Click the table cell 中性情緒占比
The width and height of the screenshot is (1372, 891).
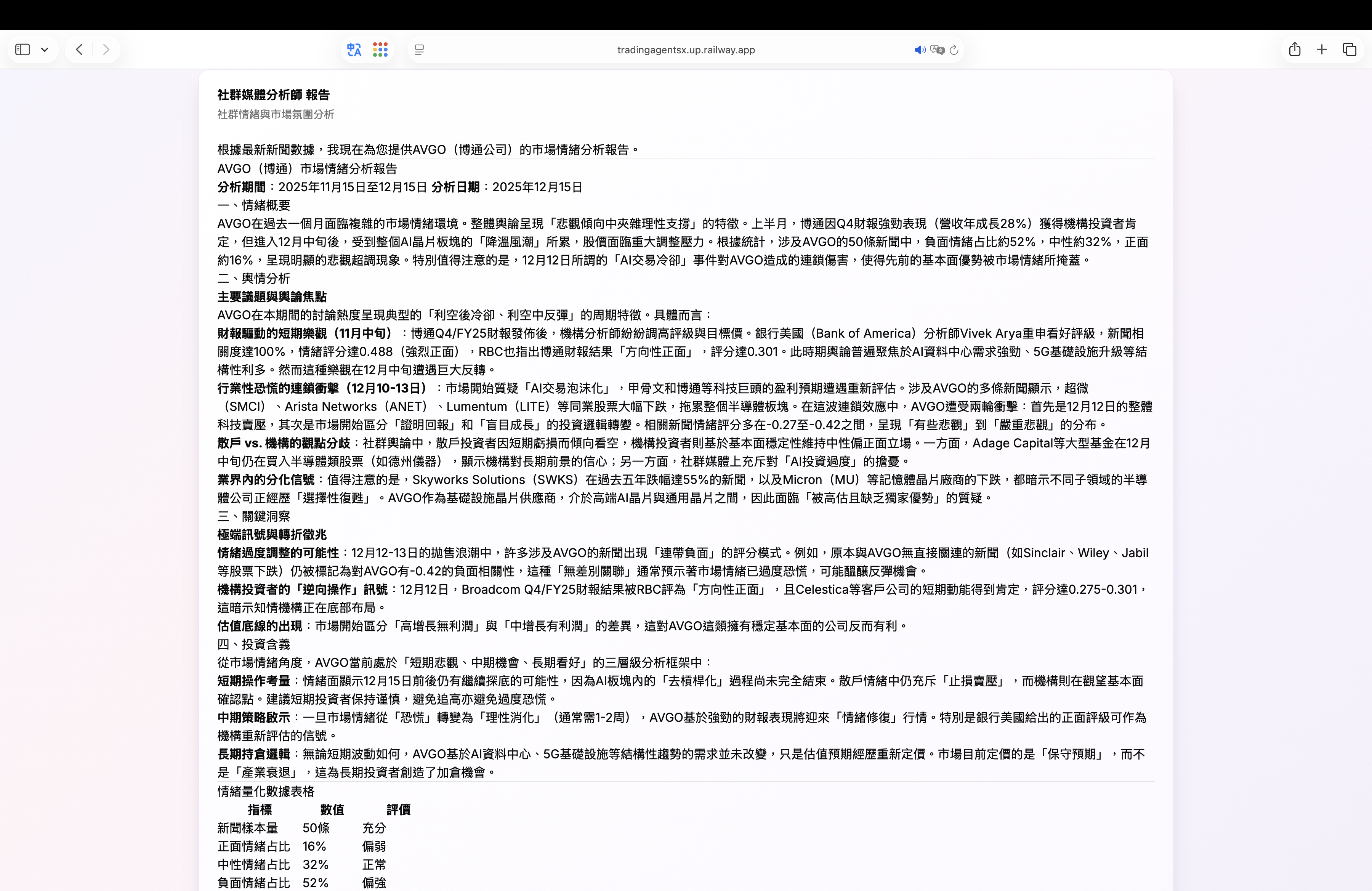[x=254, y=864]
